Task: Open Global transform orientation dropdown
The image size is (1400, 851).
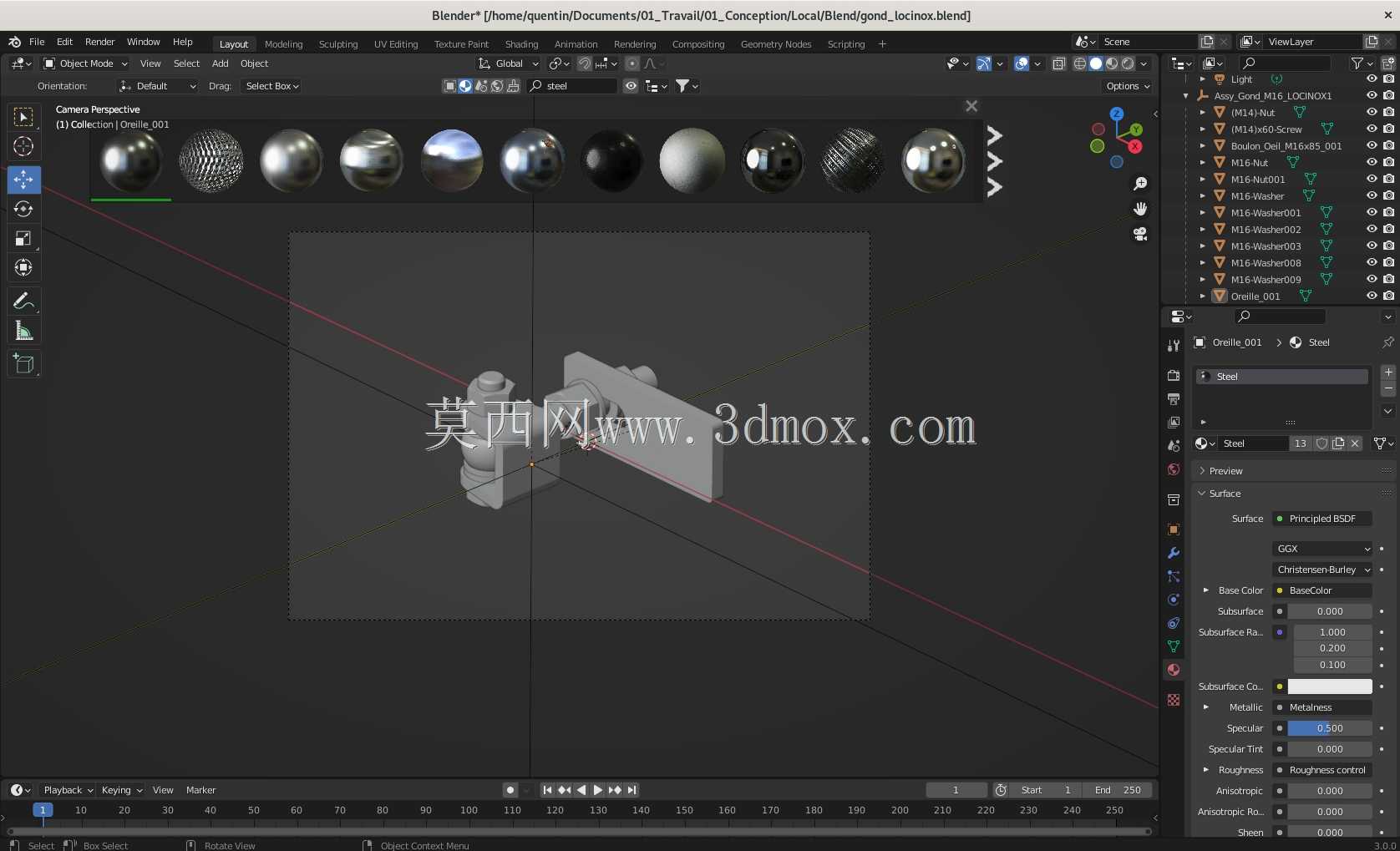Action: (x=509, y=63)
